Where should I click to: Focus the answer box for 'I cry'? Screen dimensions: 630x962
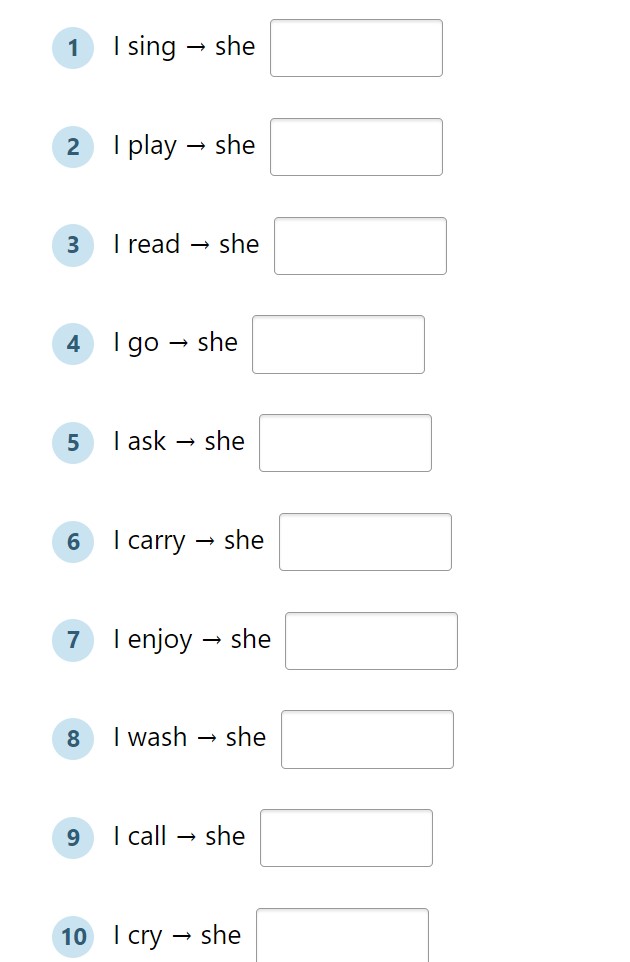[x=342, y=936]
